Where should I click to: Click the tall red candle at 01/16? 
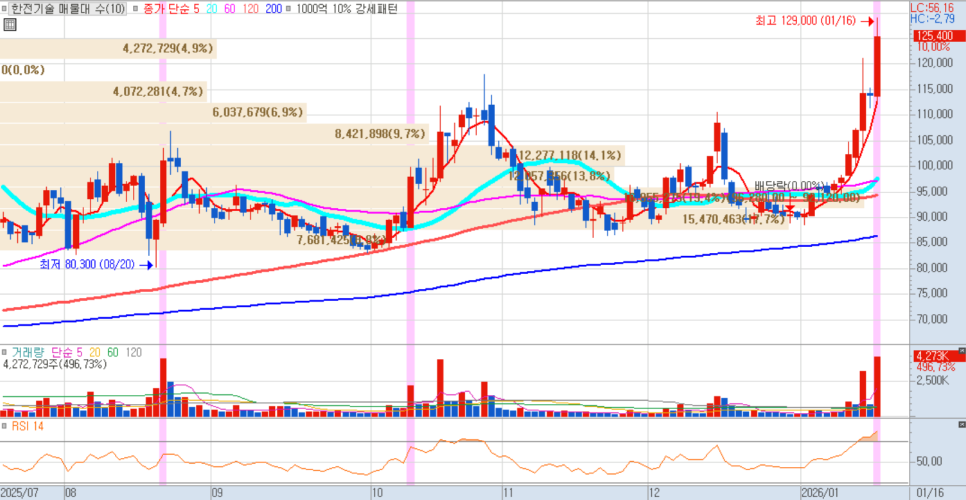pyautogui.click(x=877, y=66)
